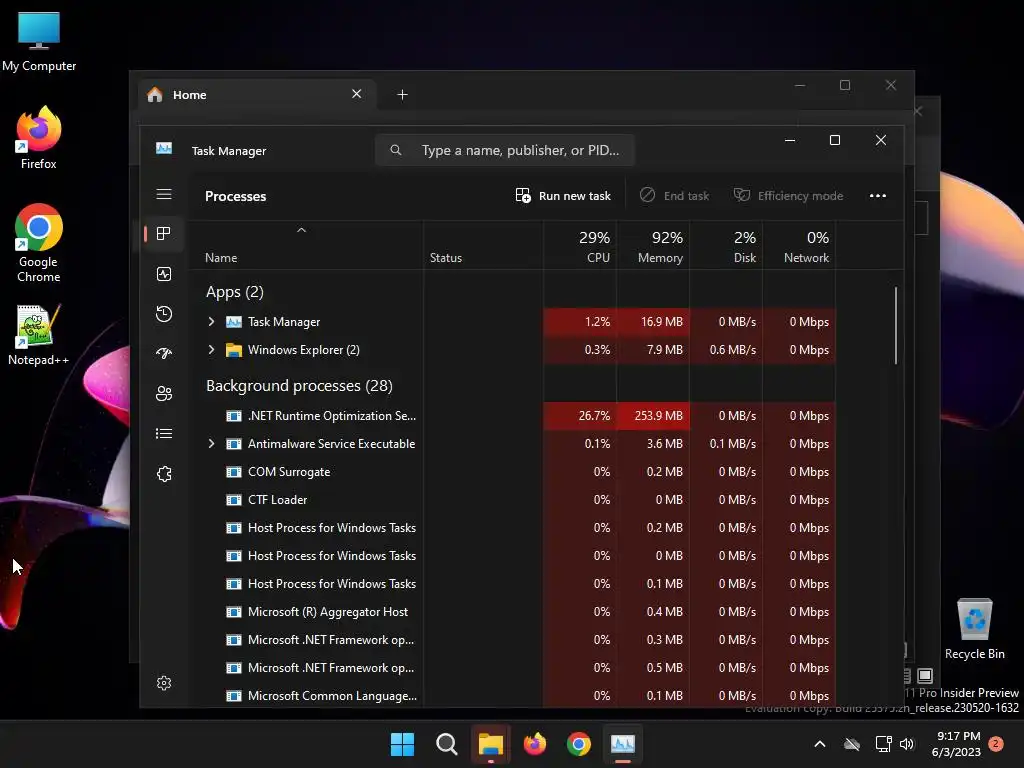Click the process list vertical scrollbar
Viewport: 1024px width, 768px height.
click(x=896, y=325)
